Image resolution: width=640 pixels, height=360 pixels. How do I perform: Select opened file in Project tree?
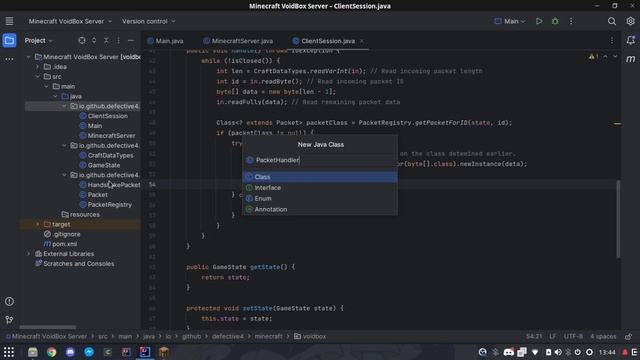[x=82, y=40]
